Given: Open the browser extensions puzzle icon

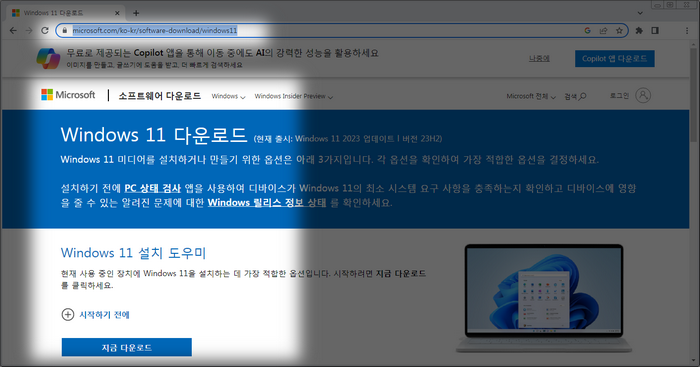Looking at the screenshot, I should pos(639,30).
